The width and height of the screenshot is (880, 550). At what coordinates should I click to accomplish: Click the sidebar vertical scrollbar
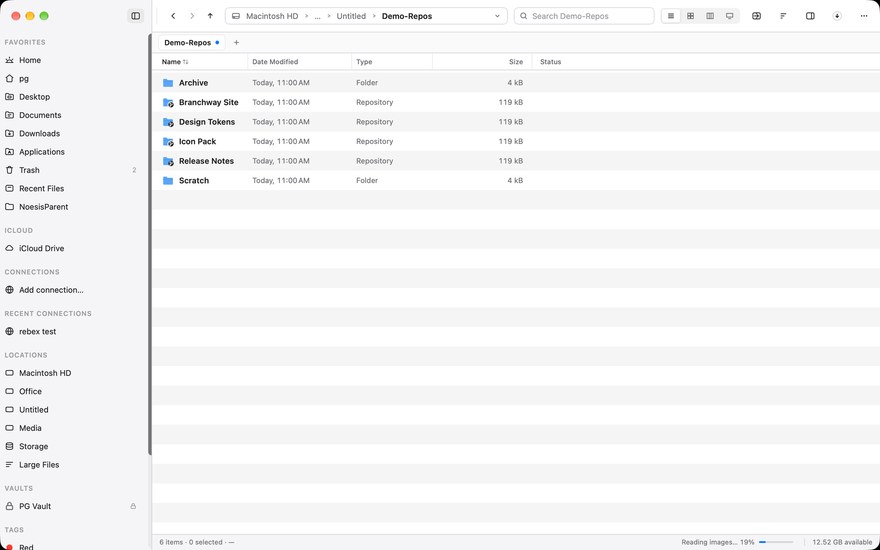coord(150,244)
